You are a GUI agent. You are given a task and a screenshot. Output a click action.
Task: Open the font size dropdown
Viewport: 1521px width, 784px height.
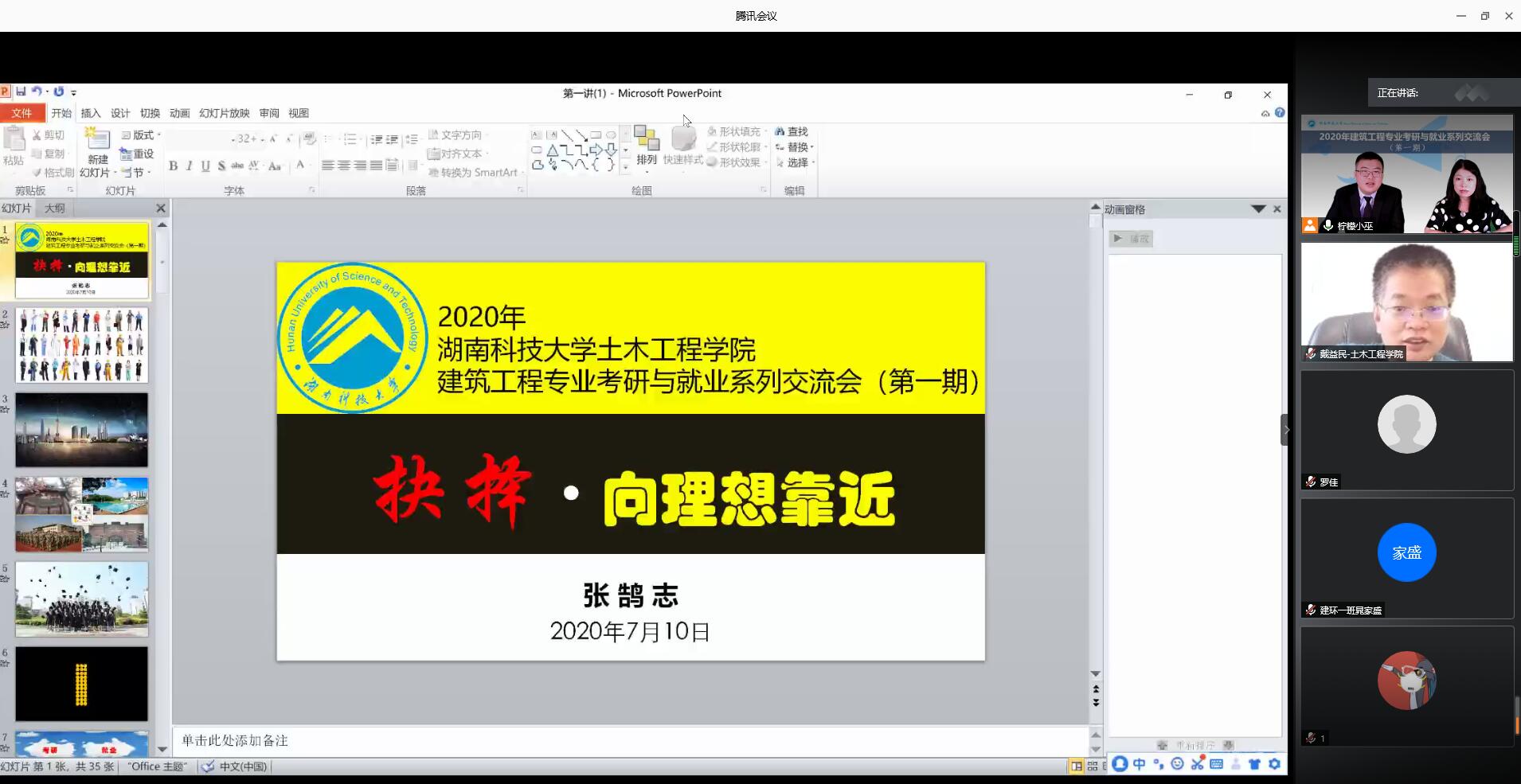coord(260,138)
